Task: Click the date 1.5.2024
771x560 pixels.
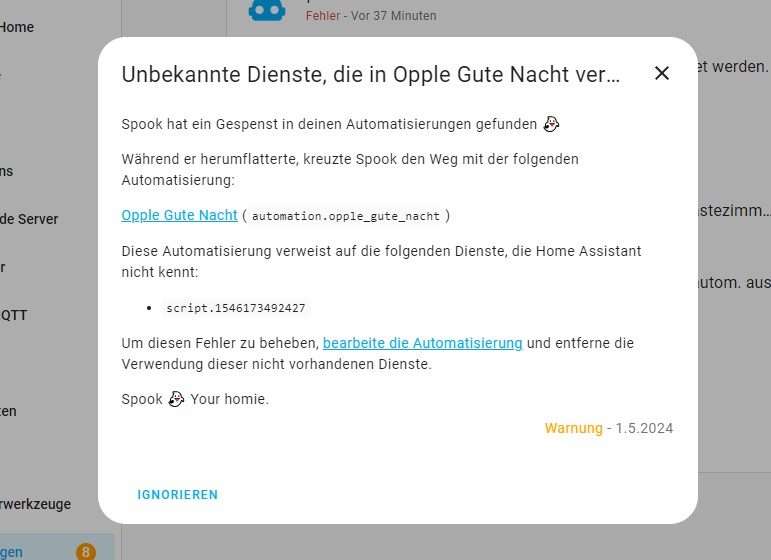Action: point(644,428)
